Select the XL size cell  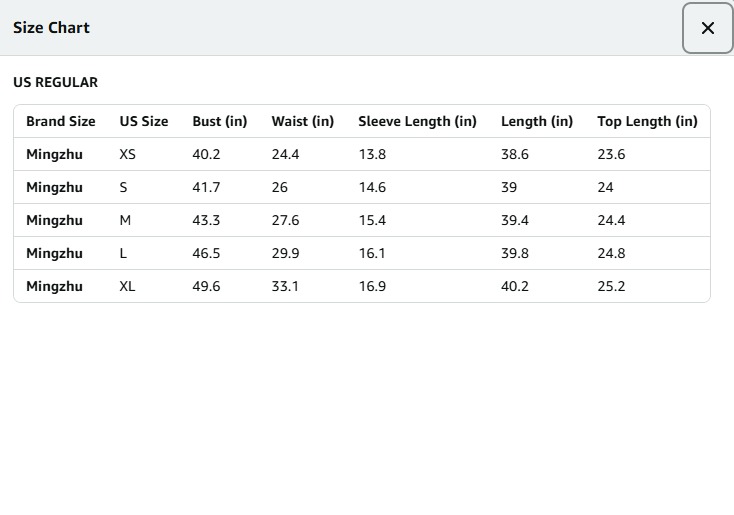point(127,286)
